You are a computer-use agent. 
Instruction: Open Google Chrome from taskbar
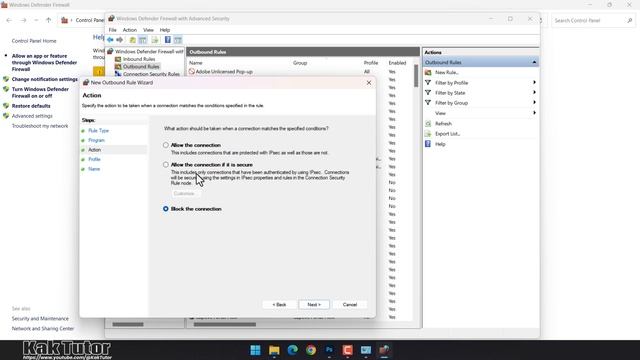pos(311,350)
